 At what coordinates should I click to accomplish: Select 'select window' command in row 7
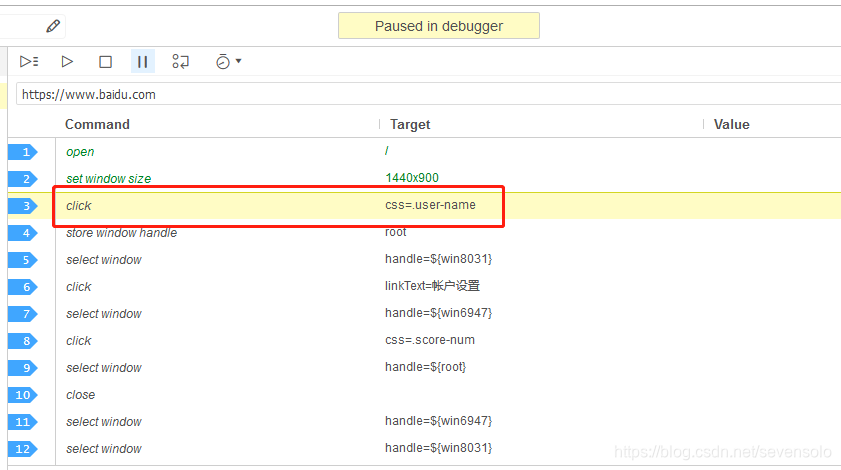[x=104, y=314]
